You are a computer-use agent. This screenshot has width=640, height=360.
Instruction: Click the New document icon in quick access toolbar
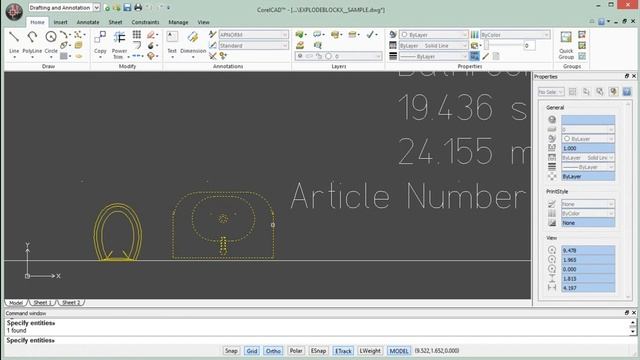(107, 8)
